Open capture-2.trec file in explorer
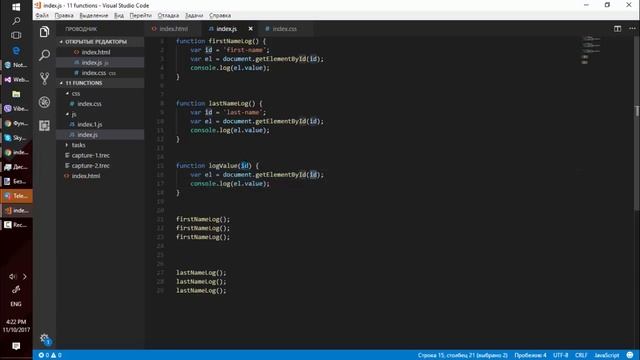This screenshot has height=360, width=640. click(x=100, y=166)
